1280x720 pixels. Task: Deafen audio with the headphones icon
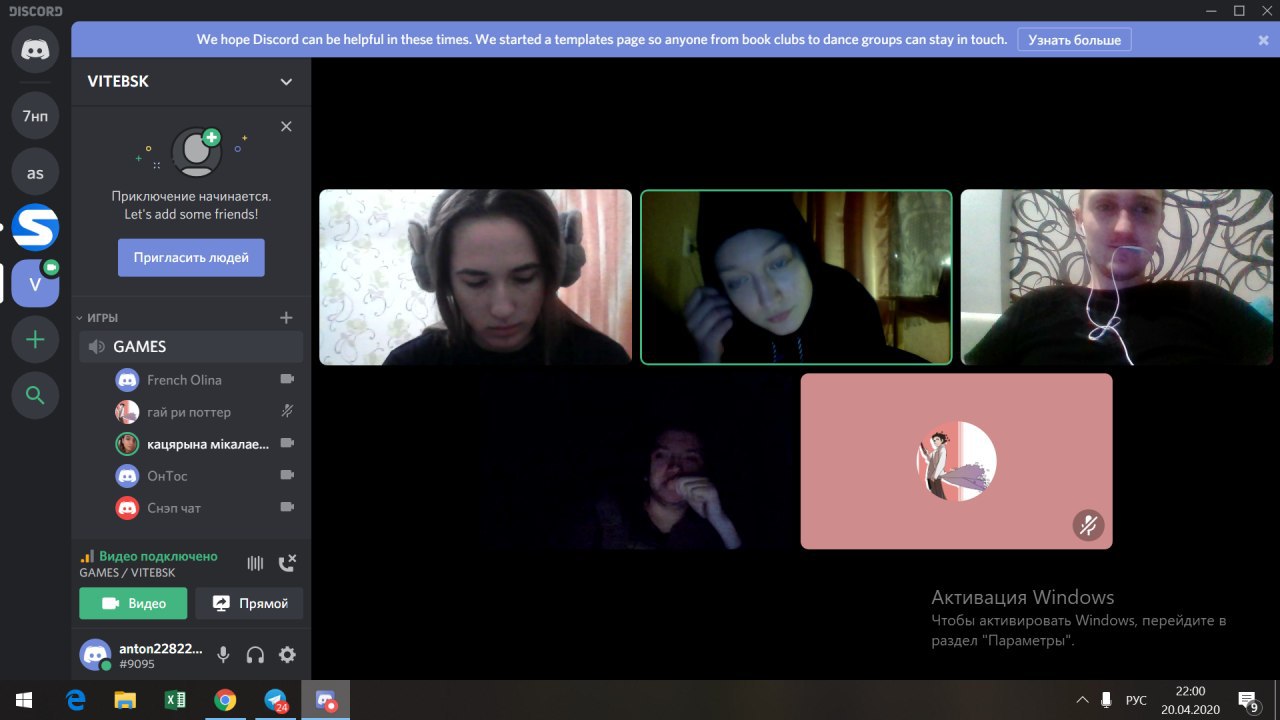(x=255, y=655)
